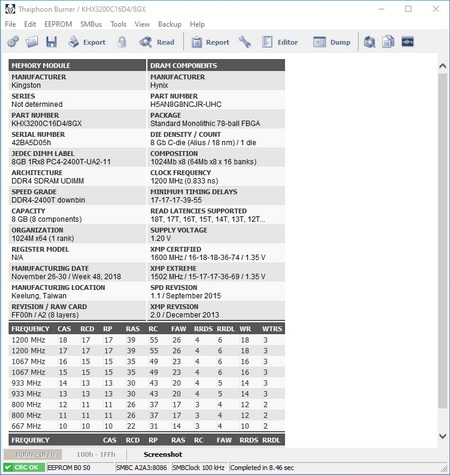Viewport: 450px width, 475px height.
Task: Switch to the 100h - 1FFh tab
Action: tap(96, 454)
